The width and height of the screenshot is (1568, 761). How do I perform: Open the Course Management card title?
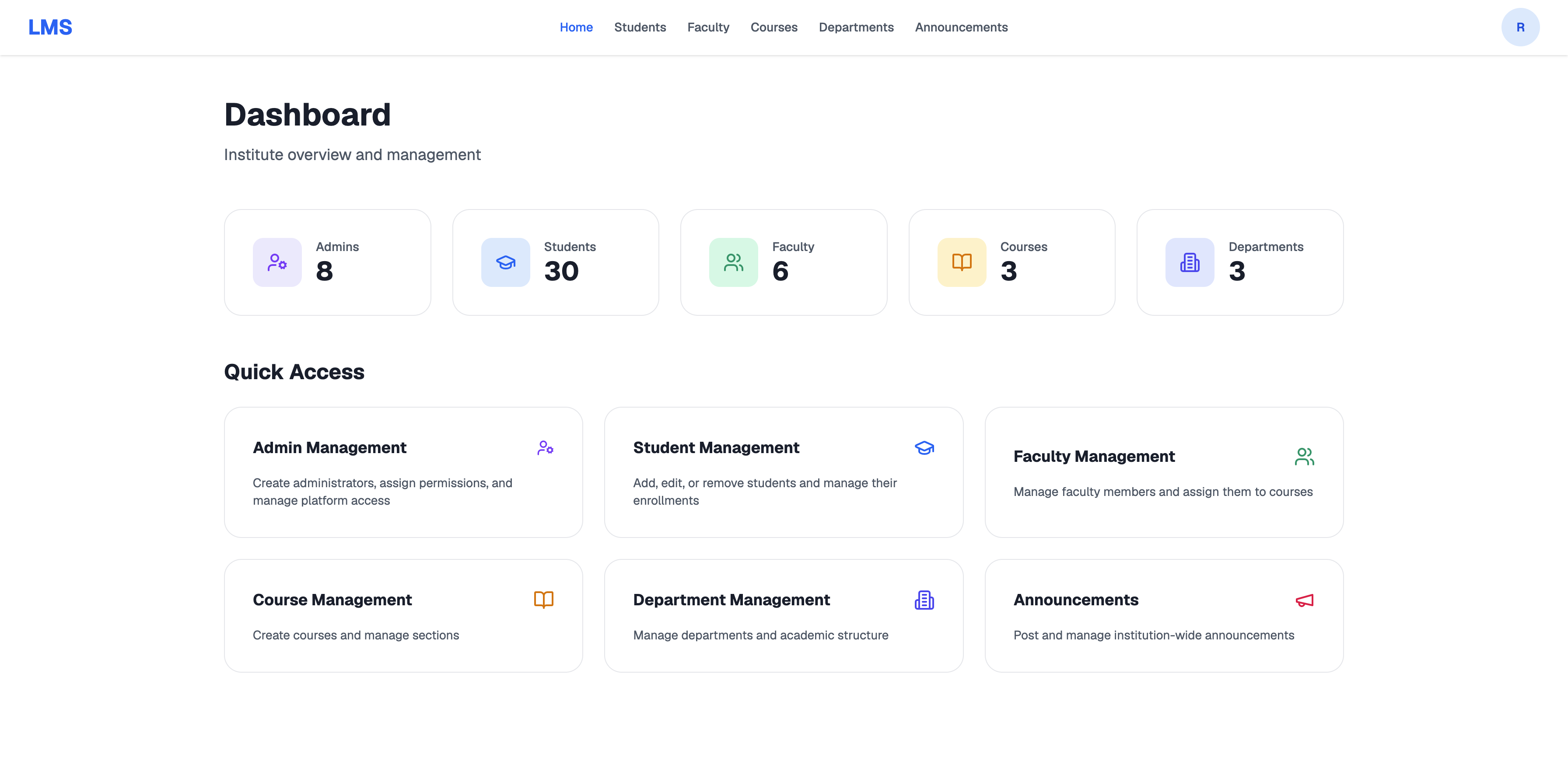point(332,600)
